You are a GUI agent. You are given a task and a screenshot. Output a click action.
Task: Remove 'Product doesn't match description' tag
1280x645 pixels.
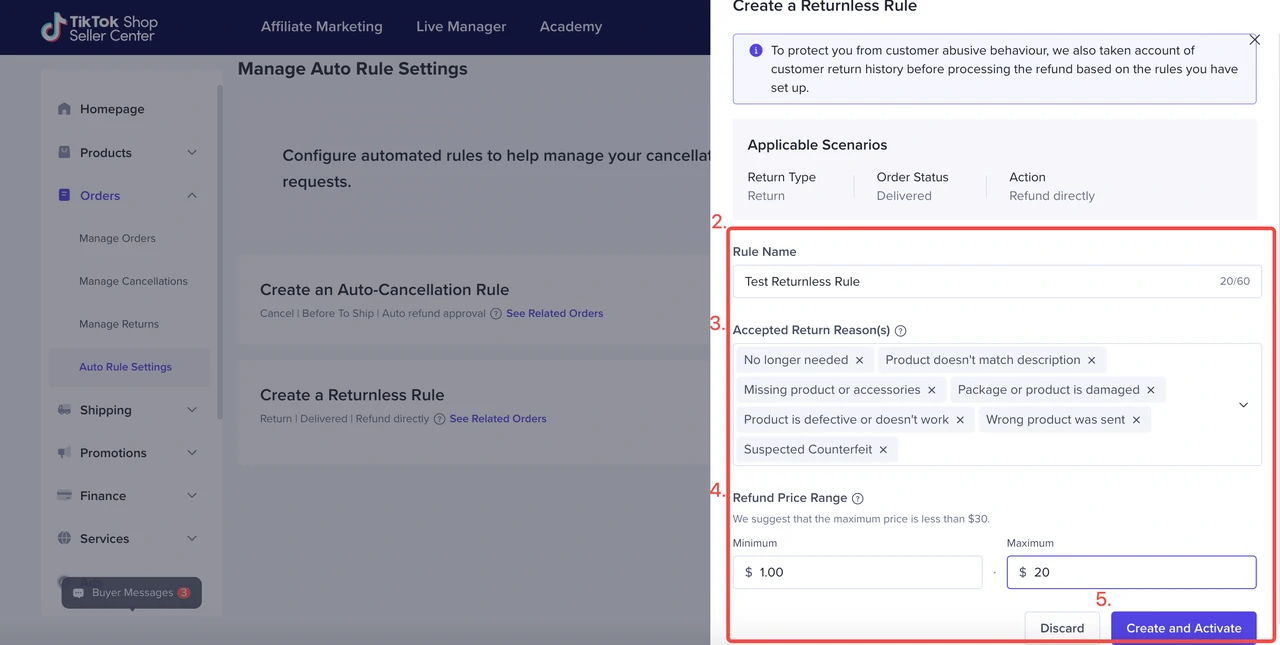point(1091,360)
